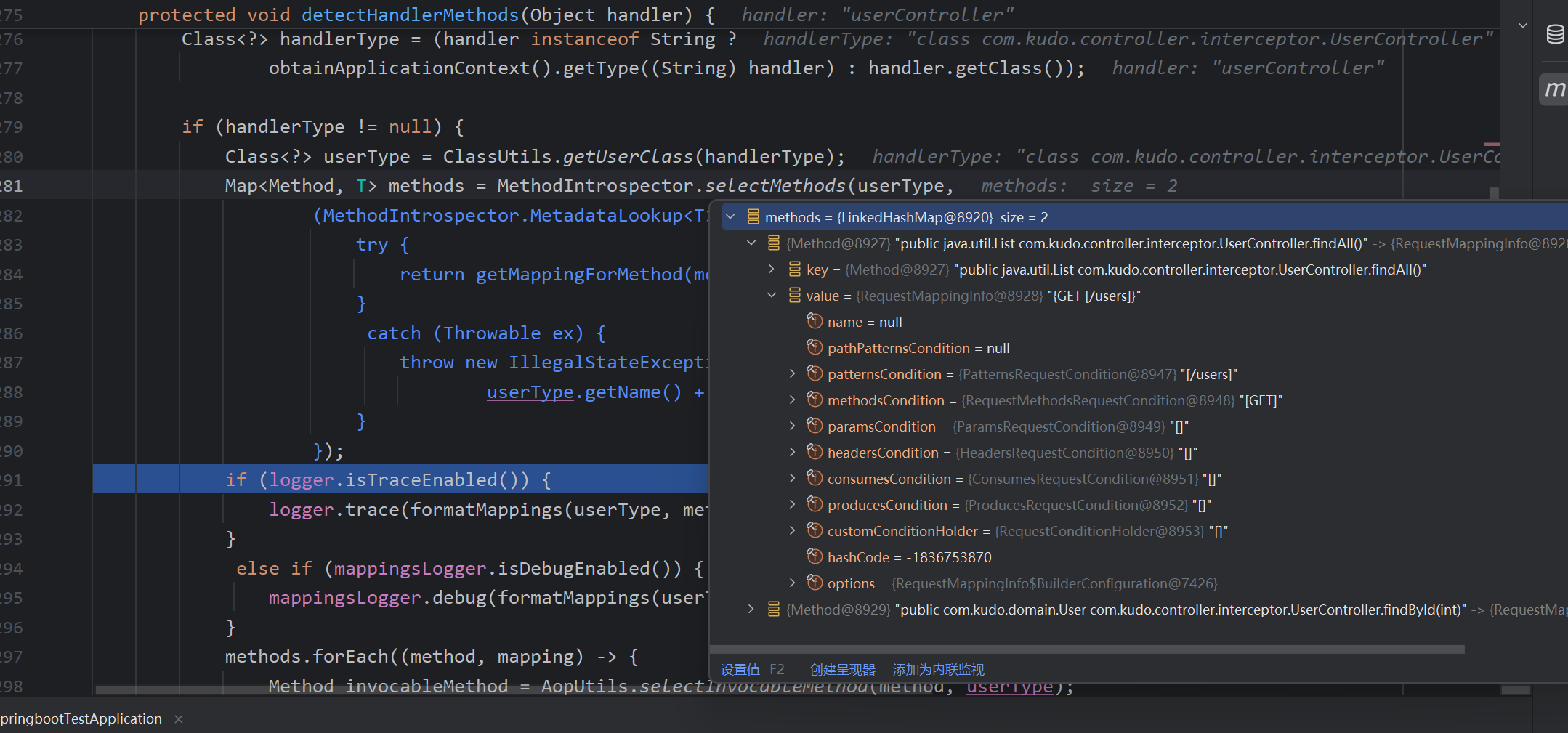Click the chevron above the Database icon
1568x733 pixels.
(x=1523, y=25)
